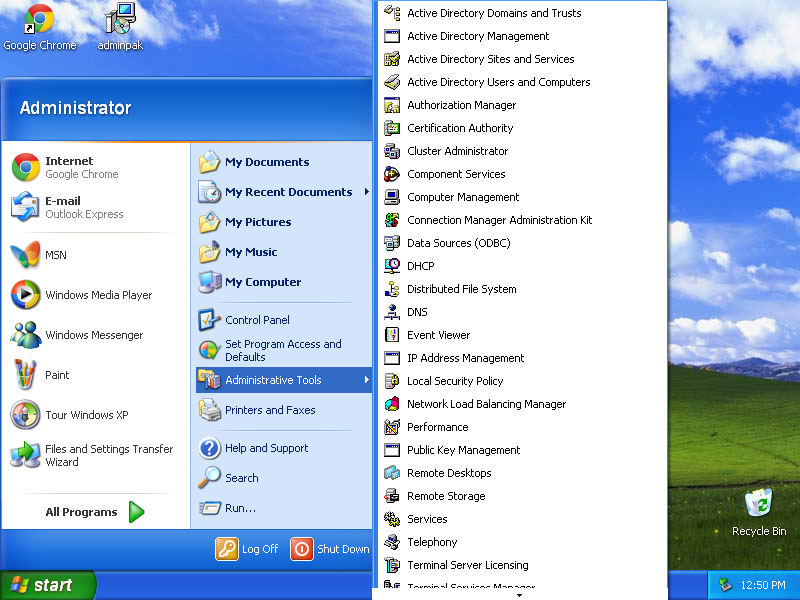Image resolution: width=800 pixels, height=600 pixels.
Task: Open Windows Media Player
Action: click(95, 295)
